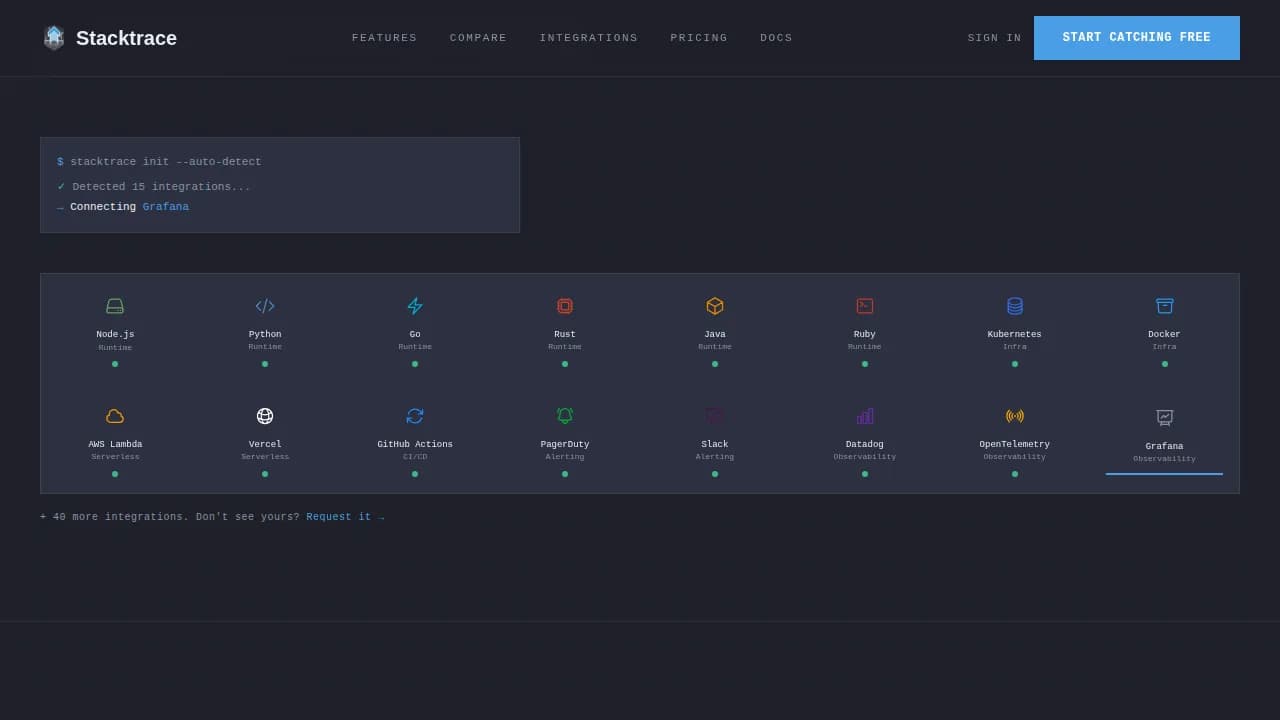Click the Stacktrace logo icon

54,38
